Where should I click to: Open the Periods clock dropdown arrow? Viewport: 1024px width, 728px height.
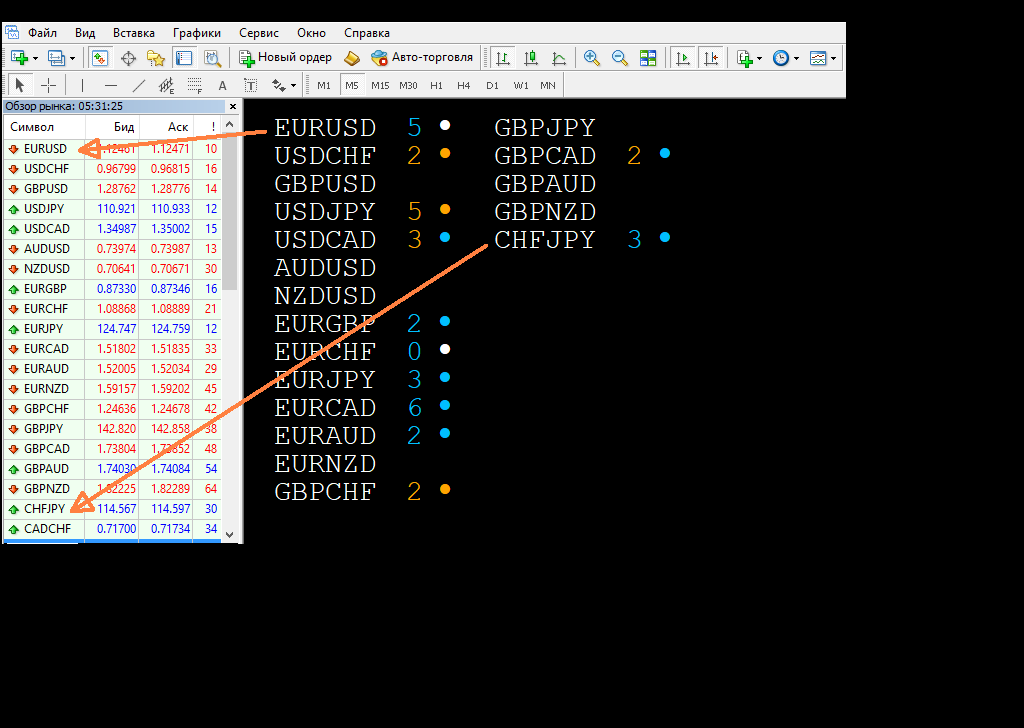click(796, 59)
